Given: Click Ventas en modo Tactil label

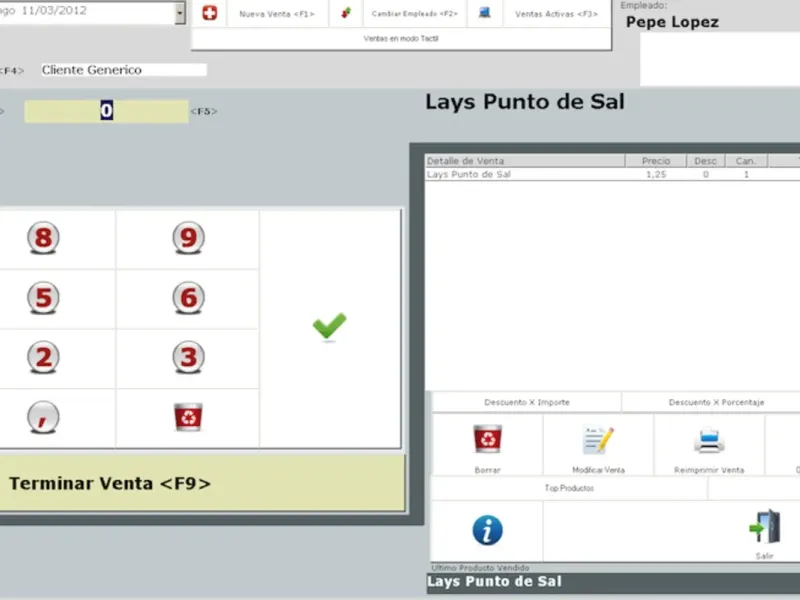Looking at the screenshot, I should tap(401, 38).
